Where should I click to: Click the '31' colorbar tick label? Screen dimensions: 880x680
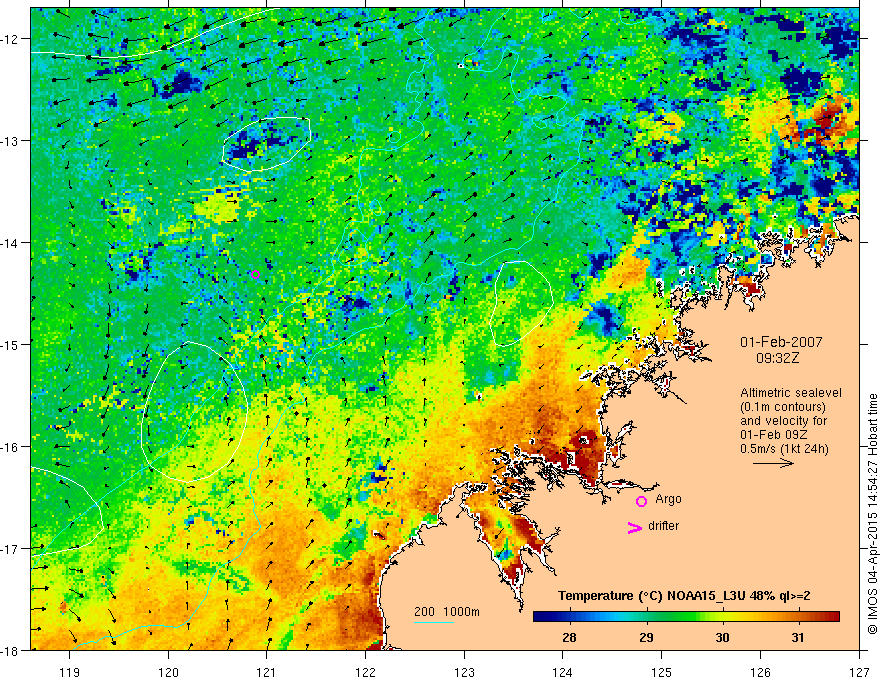[x=798, y=637]
